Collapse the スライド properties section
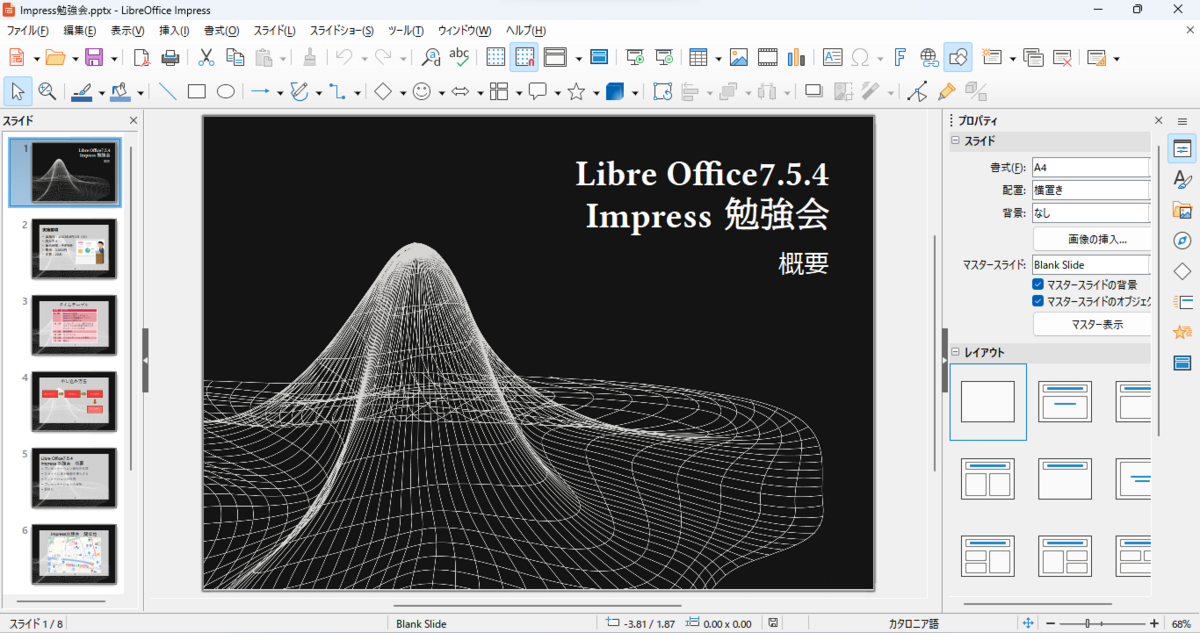 pyautogui.click(x=956, y=141)
